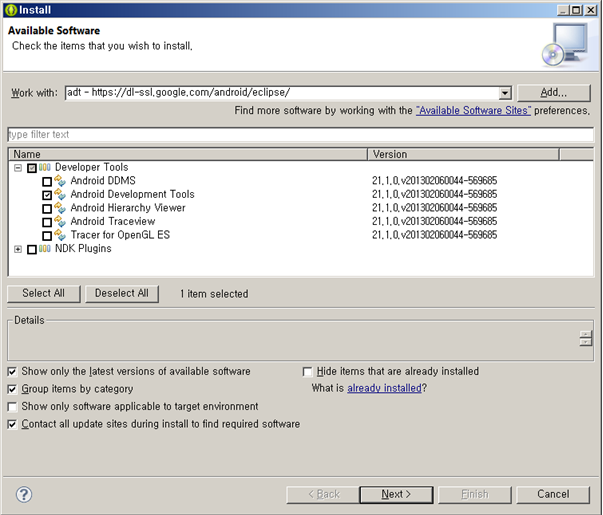Click the help question mark icon
This screenshot has height=515, width=603.
(x=24, y=495)
